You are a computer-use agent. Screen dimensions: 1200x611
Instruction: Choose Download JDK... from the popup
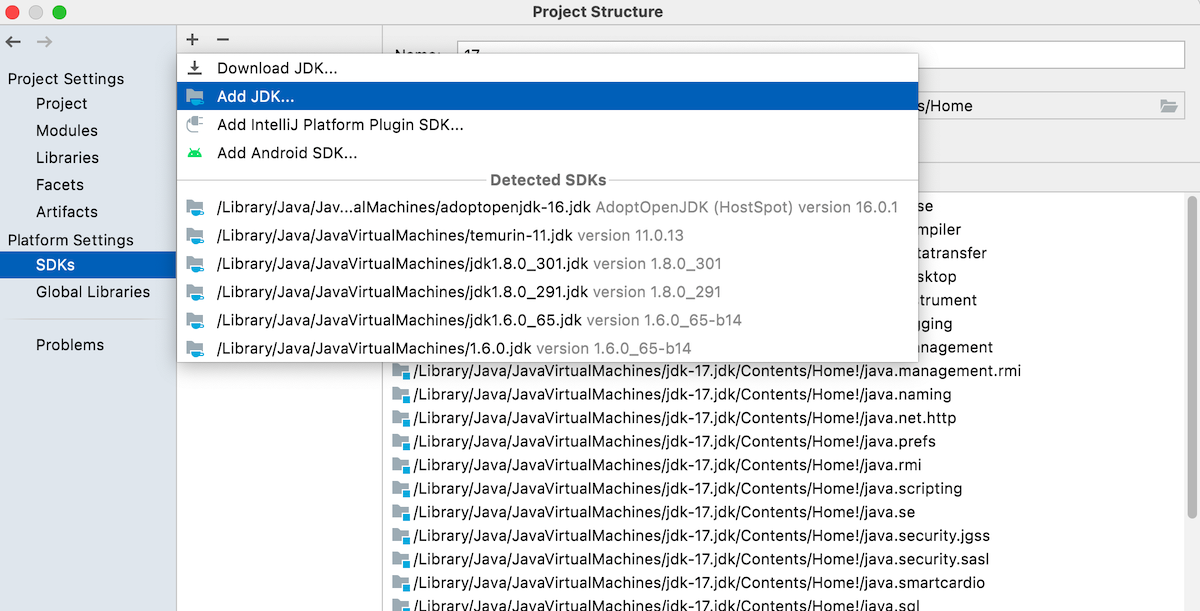(548, 68)
